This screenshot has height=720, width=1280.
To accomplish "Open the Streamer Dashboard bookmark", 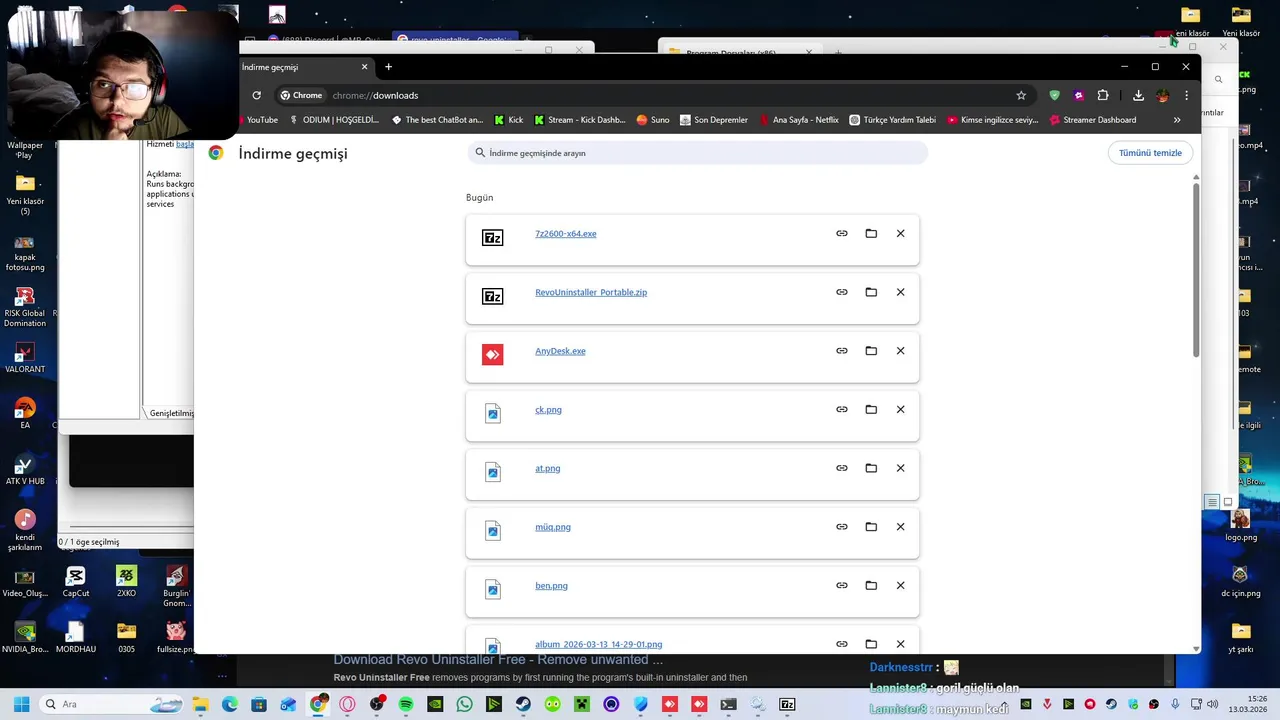I will coord(1092,120).
